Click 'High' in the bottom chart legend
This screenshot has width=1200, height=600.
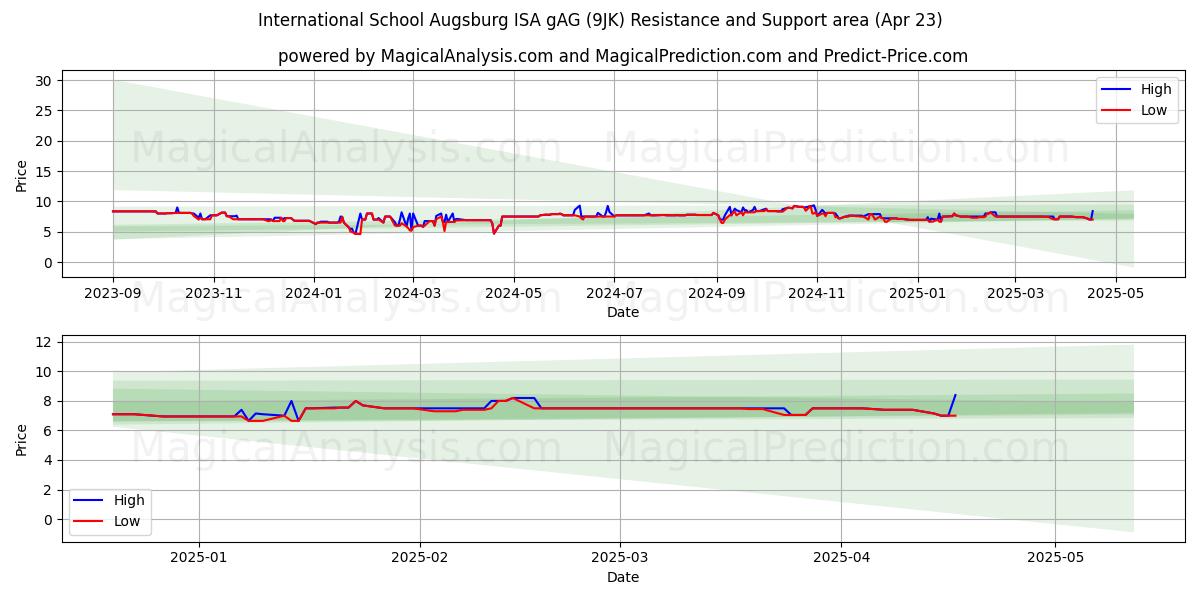coord(129,500)
